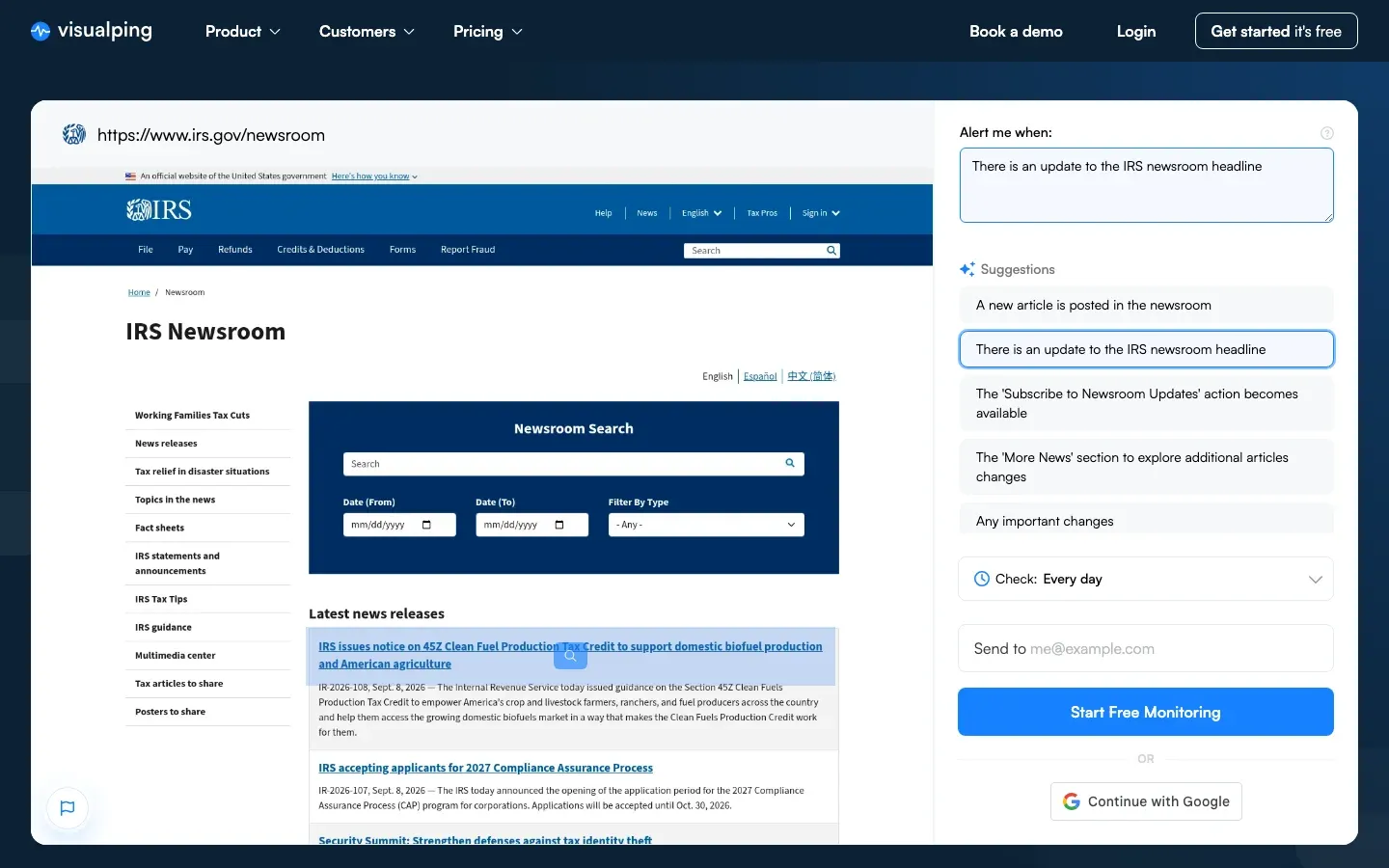Choose the Any important changes suggestion
Viewport: 1389px width, 868px height.
coord(1146,519)
